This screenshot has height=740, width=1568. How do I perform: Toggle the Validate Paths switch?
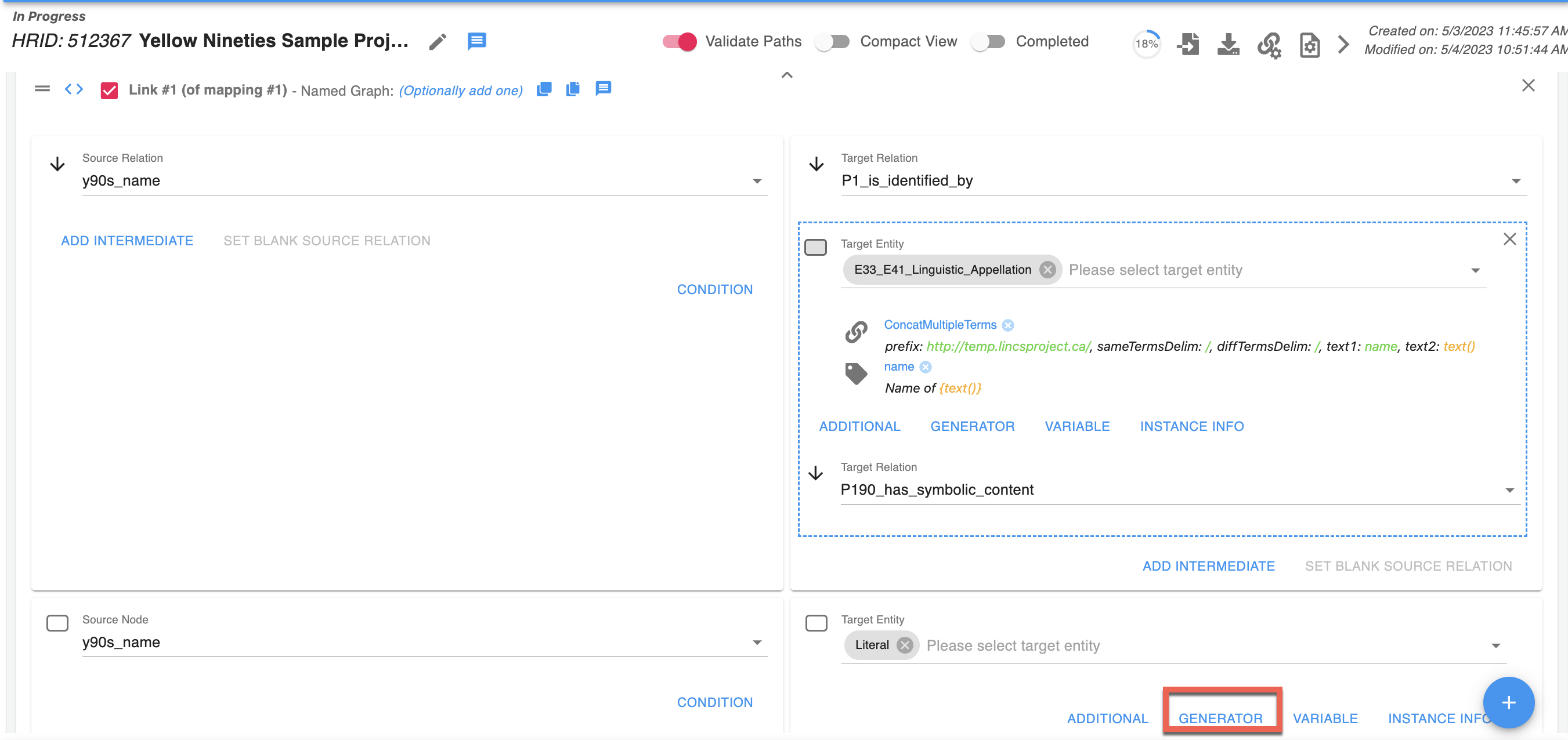(680, 41)
